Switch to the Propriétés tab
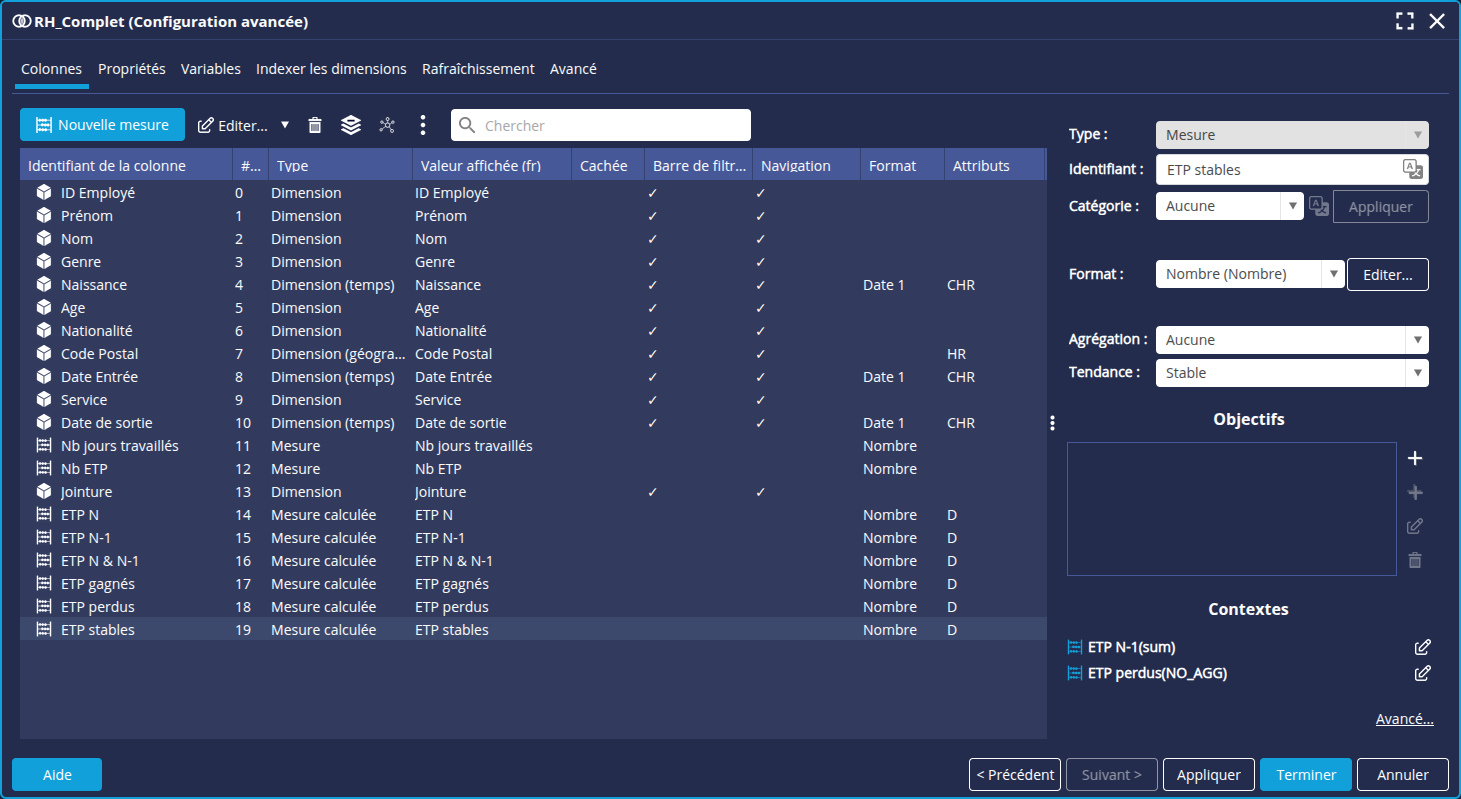This screenshot has width=1461, height=799. [x=131, y=69]
